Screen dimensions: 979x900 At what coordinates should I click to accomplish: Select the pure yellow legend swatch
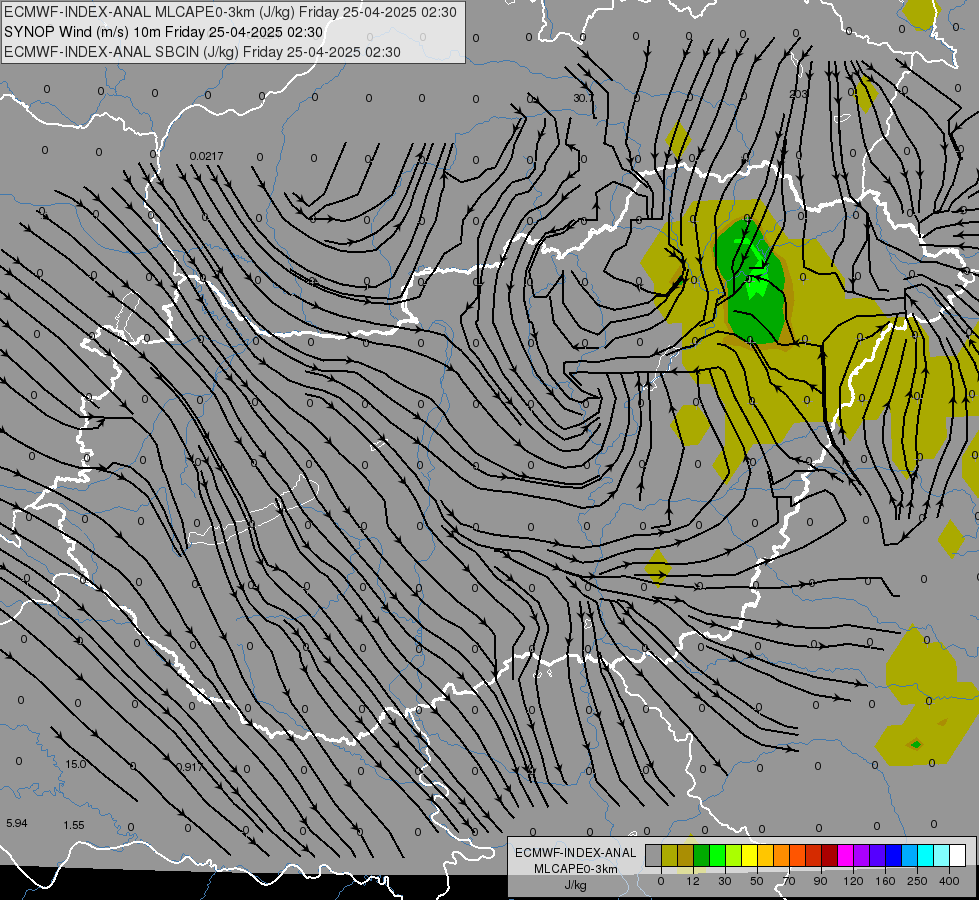pos(750,855)
